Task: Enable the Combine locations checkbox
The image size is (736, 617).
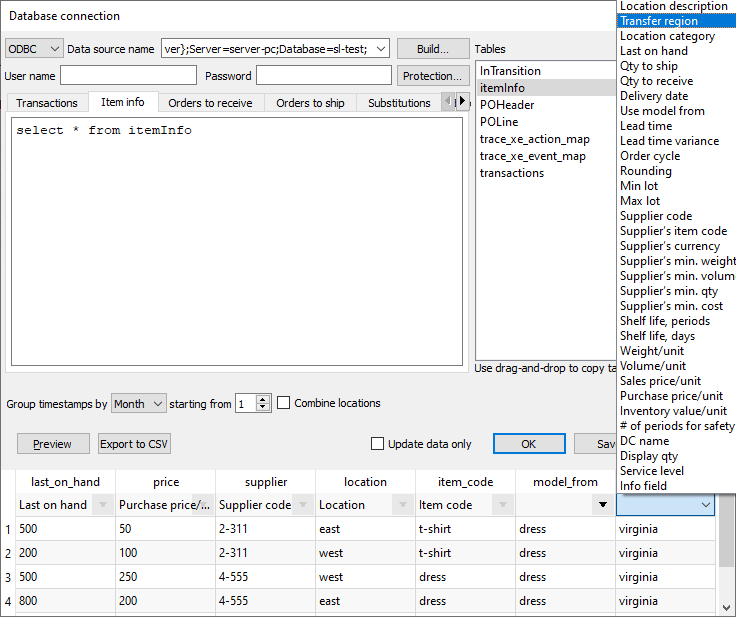Action: [284, 403]
